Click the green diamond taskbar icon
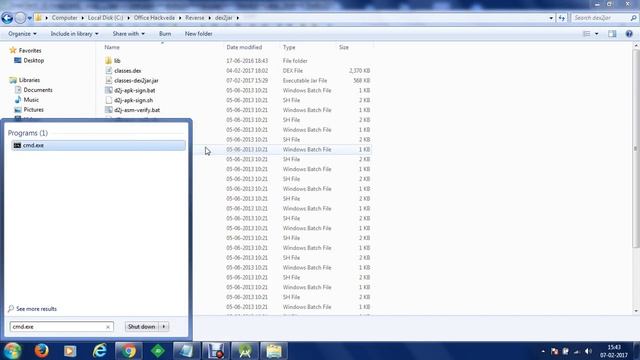640x360 pixels. coord(158,351)
